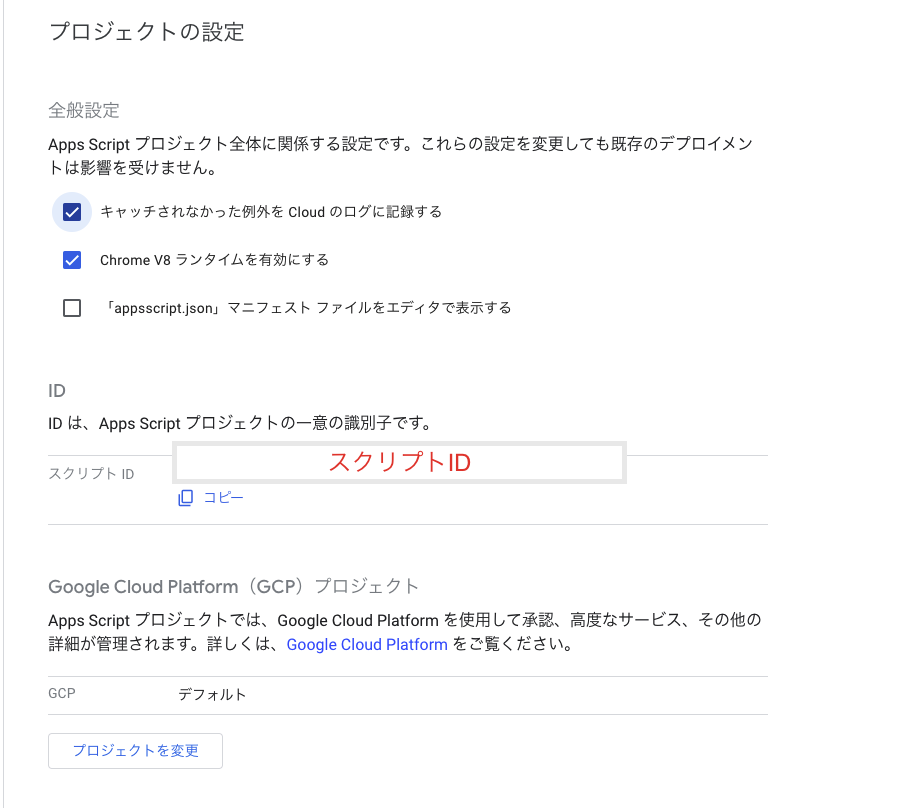Click the プロジェクトを変更 button
The image size is (920, 808).
pos(134,751)
